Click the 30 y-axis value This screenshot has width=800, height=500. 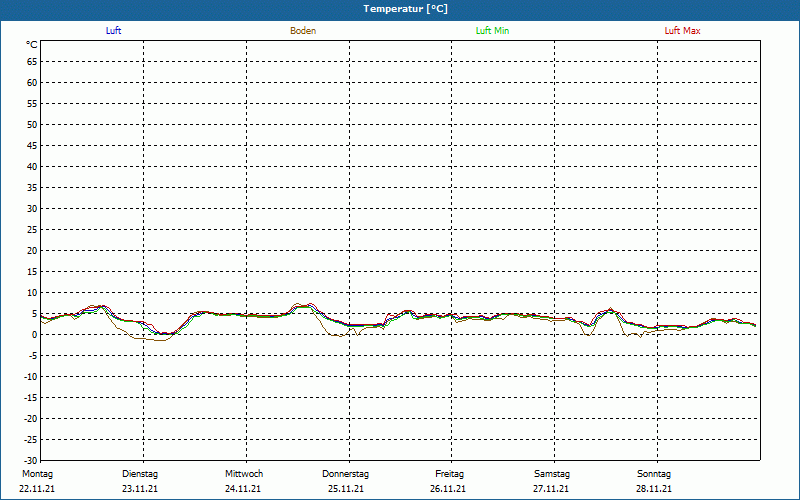coord(32,209)
